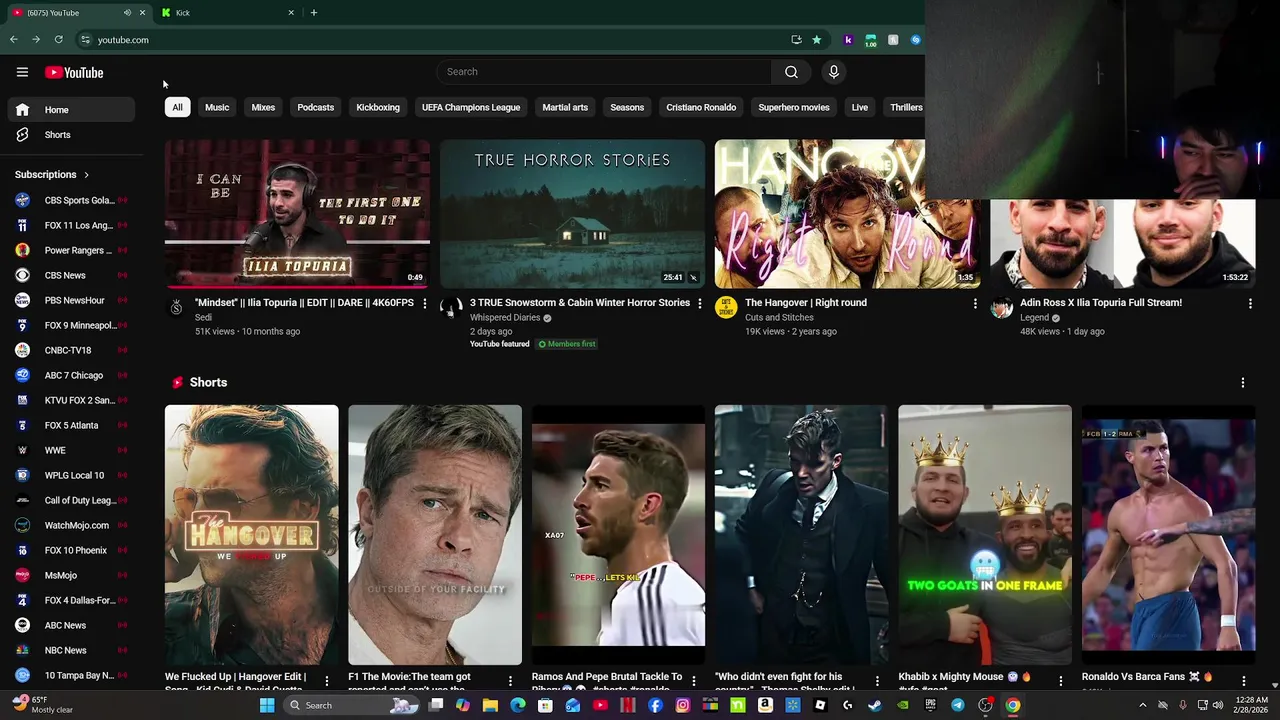Switch to the Kick browser tab
The height and width of the screenshot is (720, 1280).
click(227, 13)
